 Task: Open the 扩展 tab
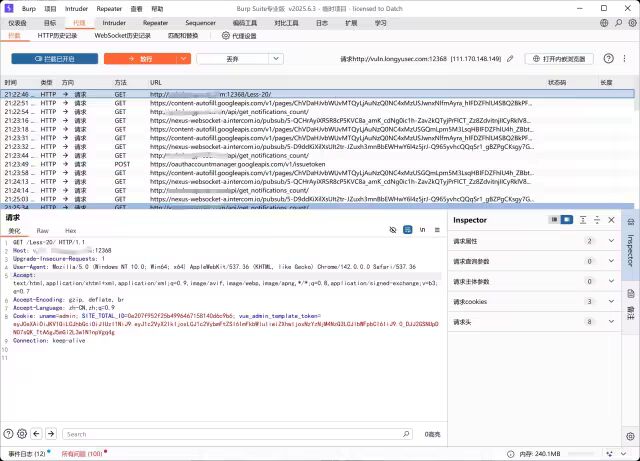[x=351, y=23]
